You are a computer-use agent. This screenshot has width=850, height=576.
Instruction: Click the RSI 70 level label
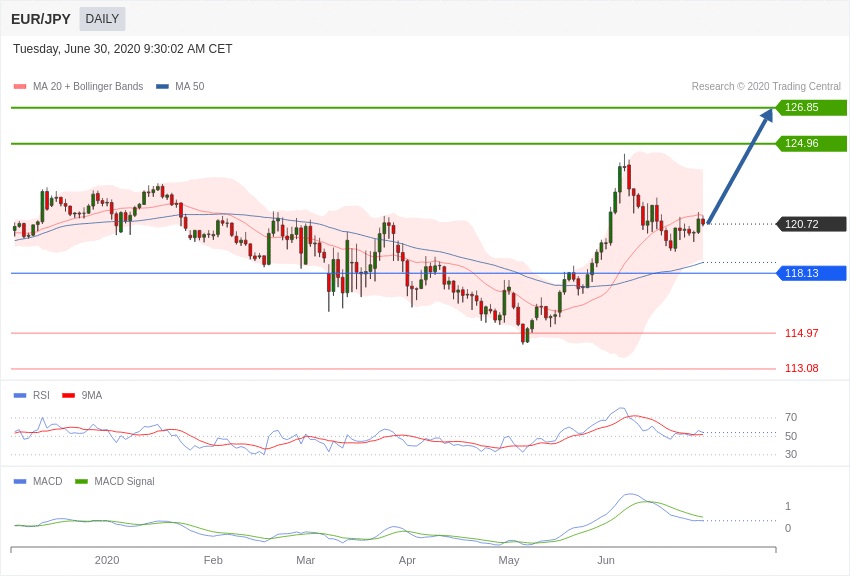[790, 417]
